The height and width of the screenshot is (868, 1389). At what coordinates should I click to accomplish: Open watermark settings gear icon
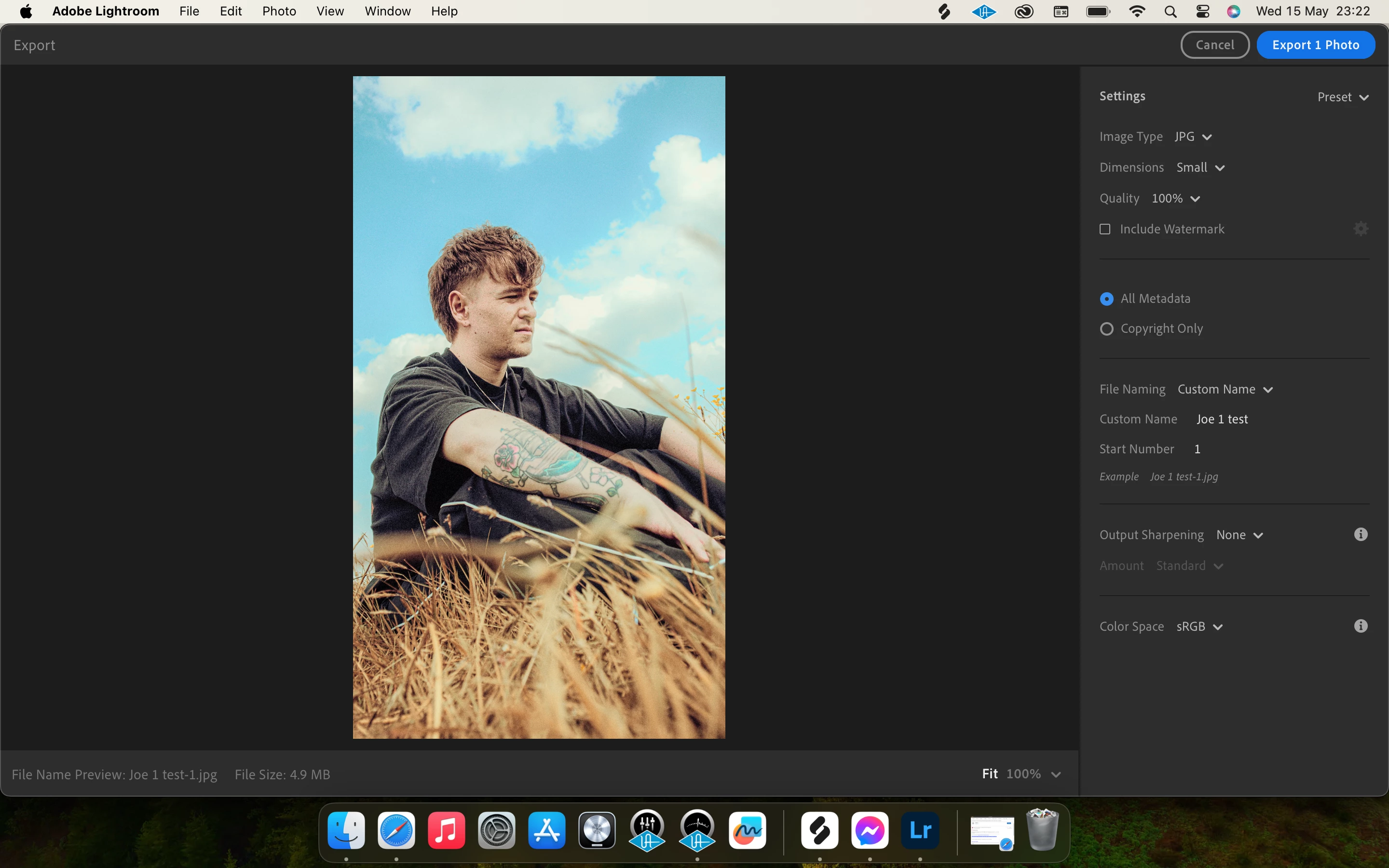pyautogui.click(x=1360, y=229)
